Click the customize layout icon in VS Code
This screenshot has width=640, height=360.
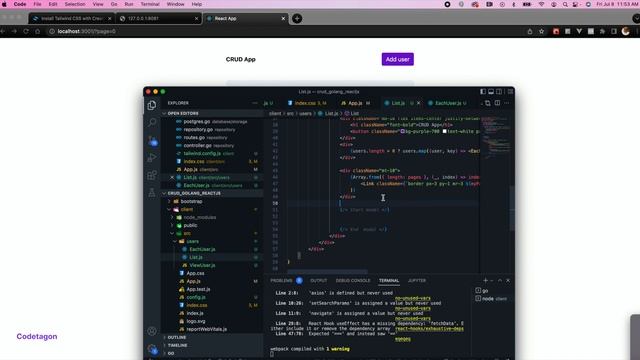point(510,92)
